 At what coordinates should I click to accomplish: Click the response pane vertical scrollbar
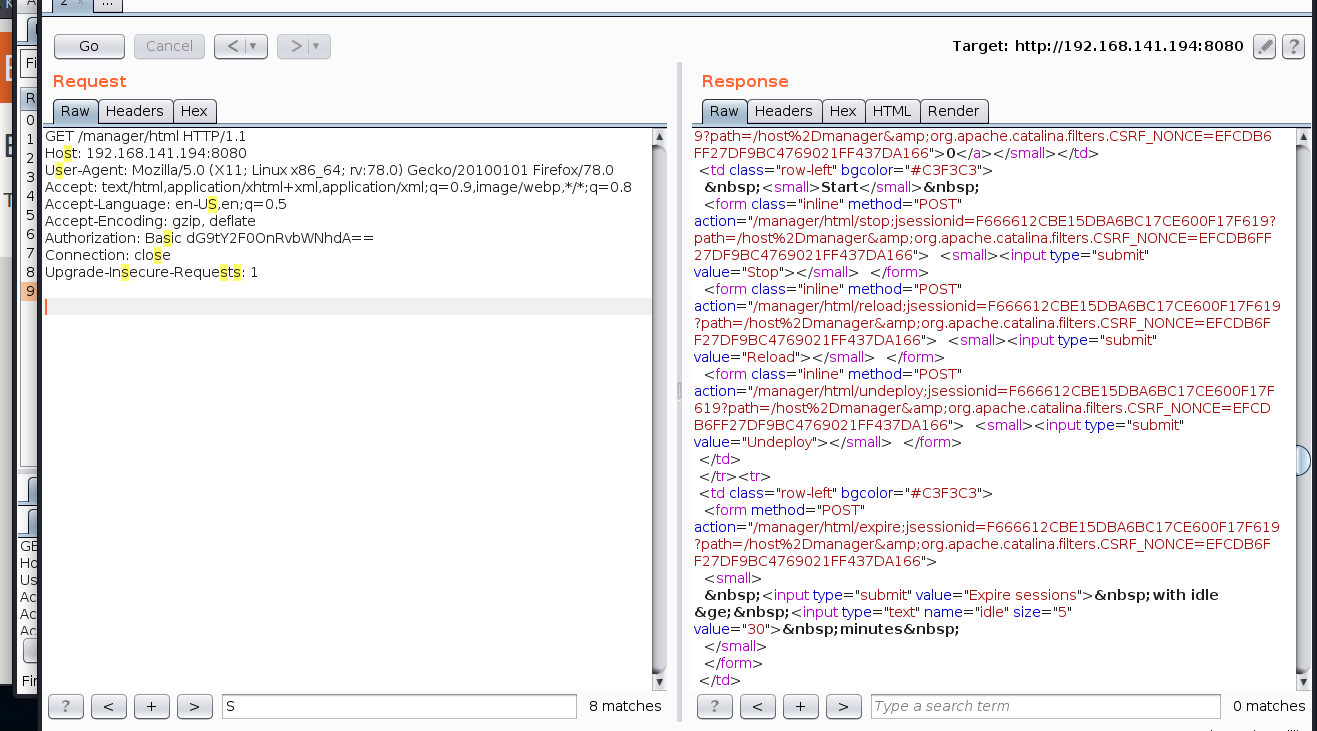coord(1302,409)
